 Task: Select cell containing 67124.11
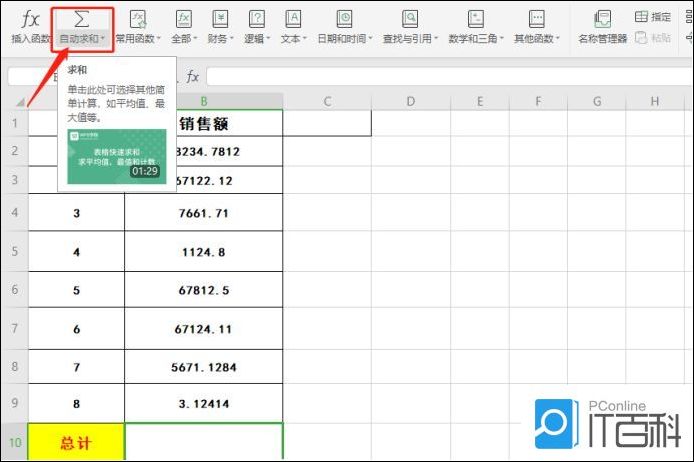204,329
